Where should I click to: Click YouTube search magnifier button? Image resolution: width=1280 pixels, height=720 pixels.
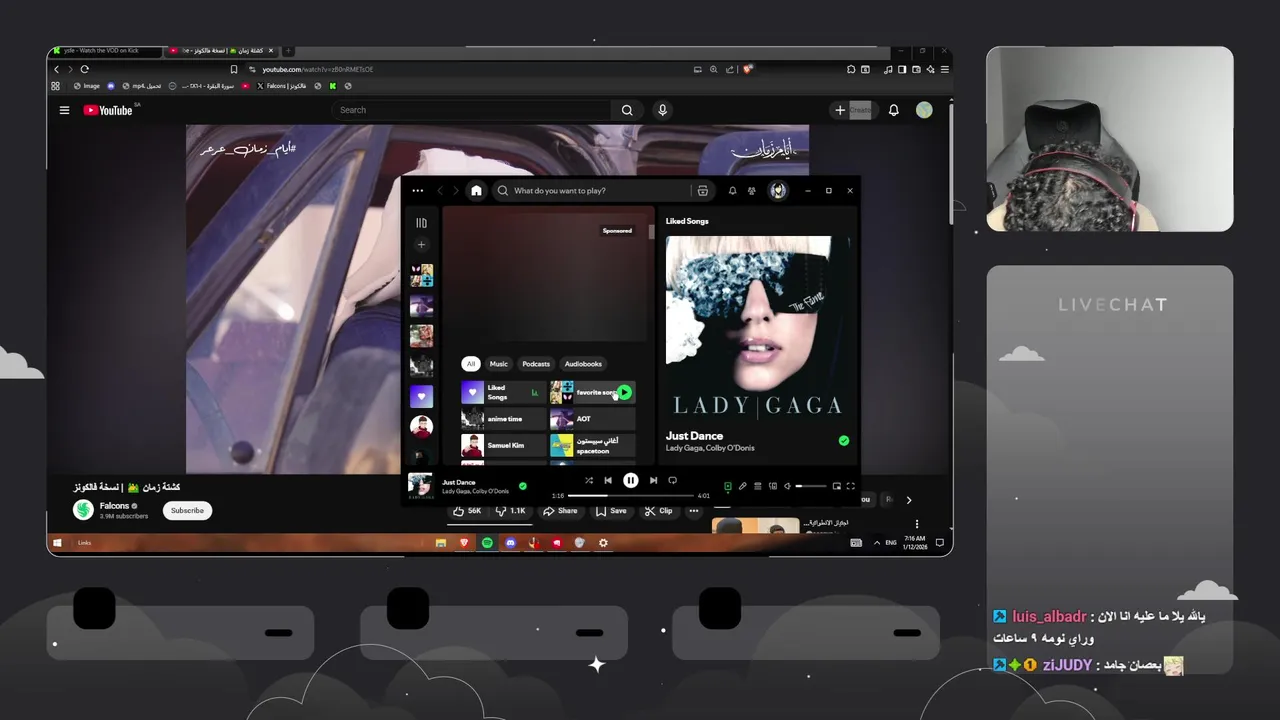tap(627, 110)
